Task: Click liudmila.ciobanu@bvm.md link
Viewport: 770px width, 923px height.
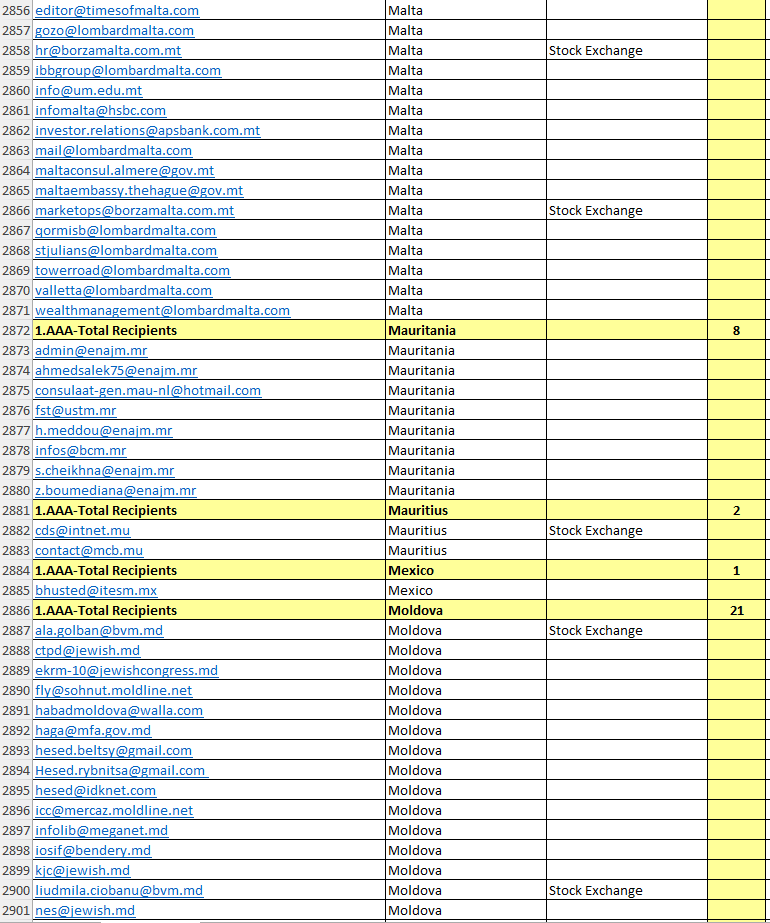Action: pos(120,891)
